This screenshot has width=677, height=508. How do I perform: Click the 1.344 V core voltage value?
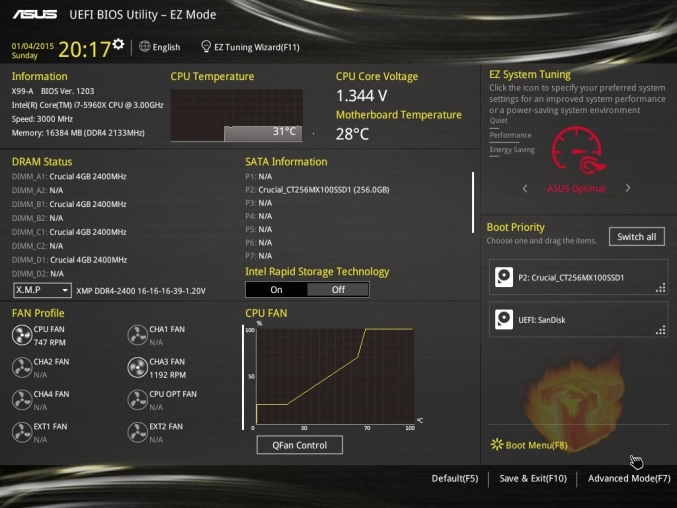point(361,96)
